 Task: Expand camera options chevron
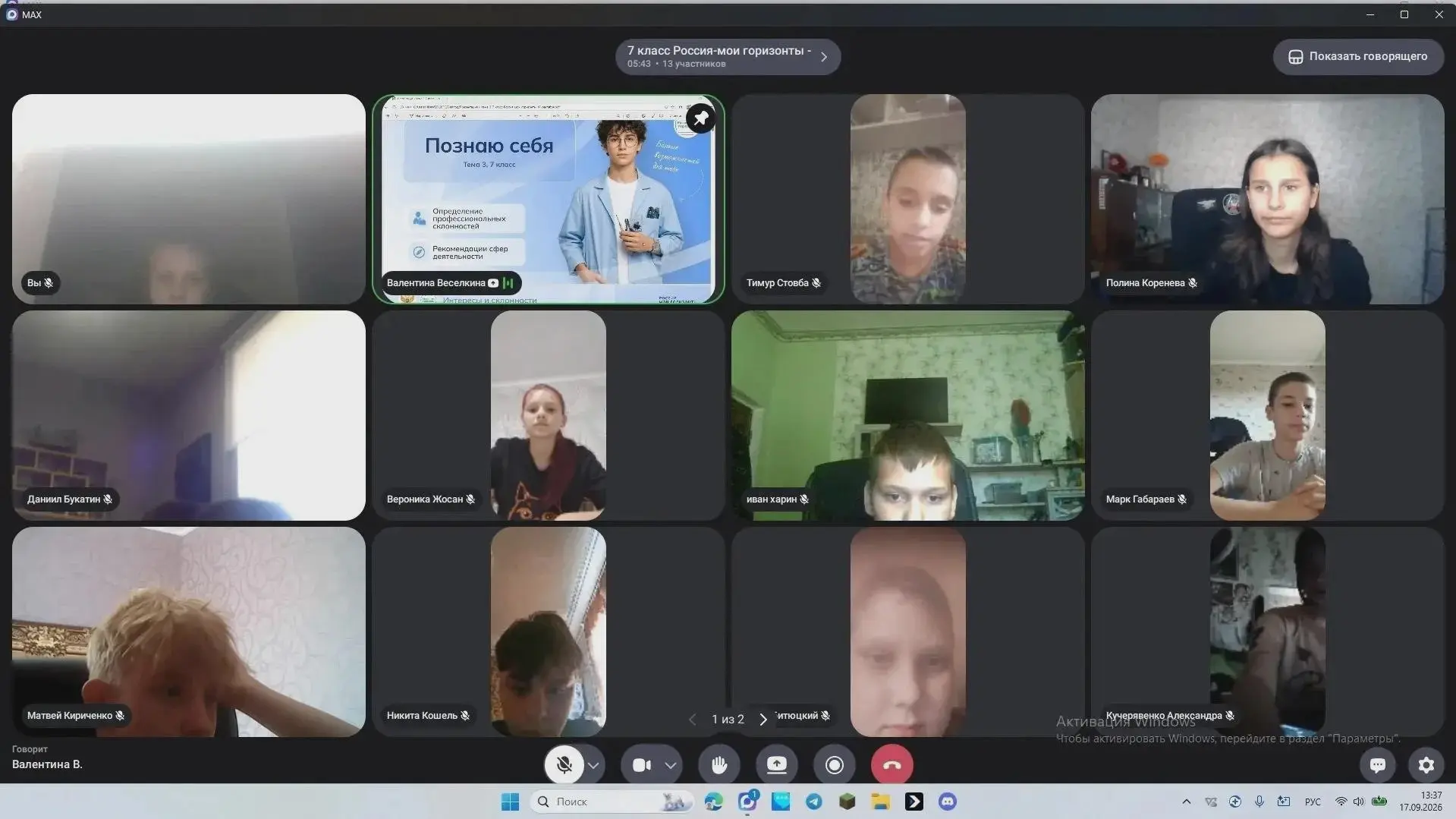(671, 765)
